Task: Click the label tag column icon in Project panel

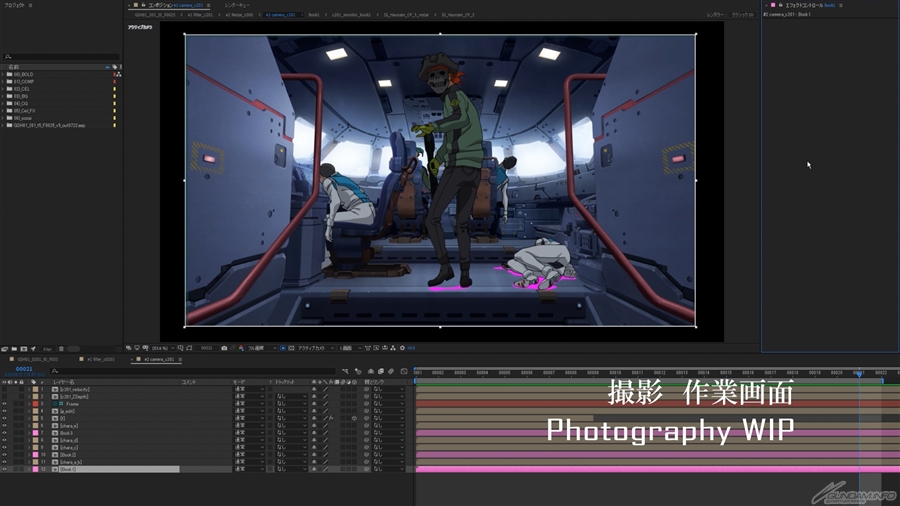Action: click(114, 67)
